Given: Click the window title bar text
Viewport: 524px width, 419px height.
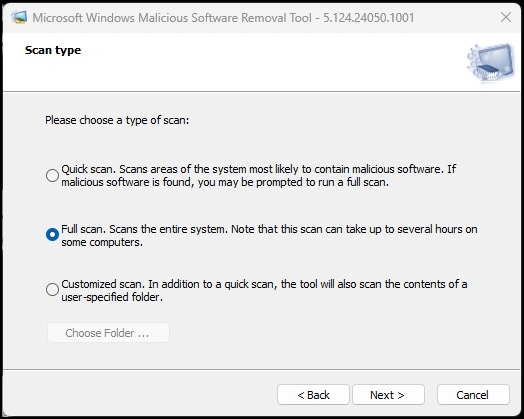Looking at the screenshot, I should click(223, 17).
